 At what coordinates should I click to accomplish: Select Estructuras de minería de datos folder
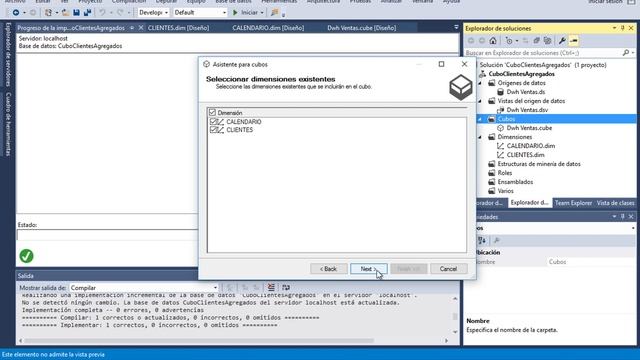(539, 164)
